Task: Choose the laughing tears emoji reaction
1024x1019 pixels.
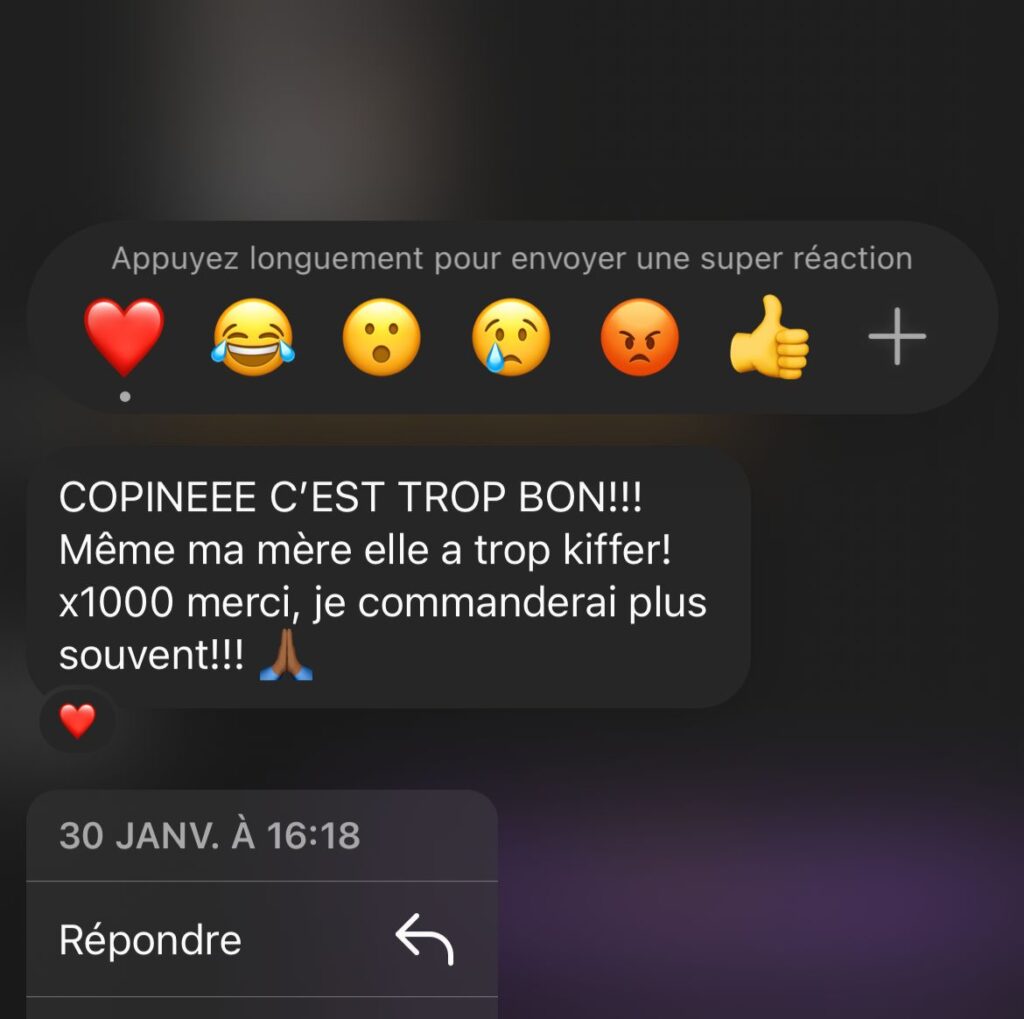Action: [x=253, y=337]
